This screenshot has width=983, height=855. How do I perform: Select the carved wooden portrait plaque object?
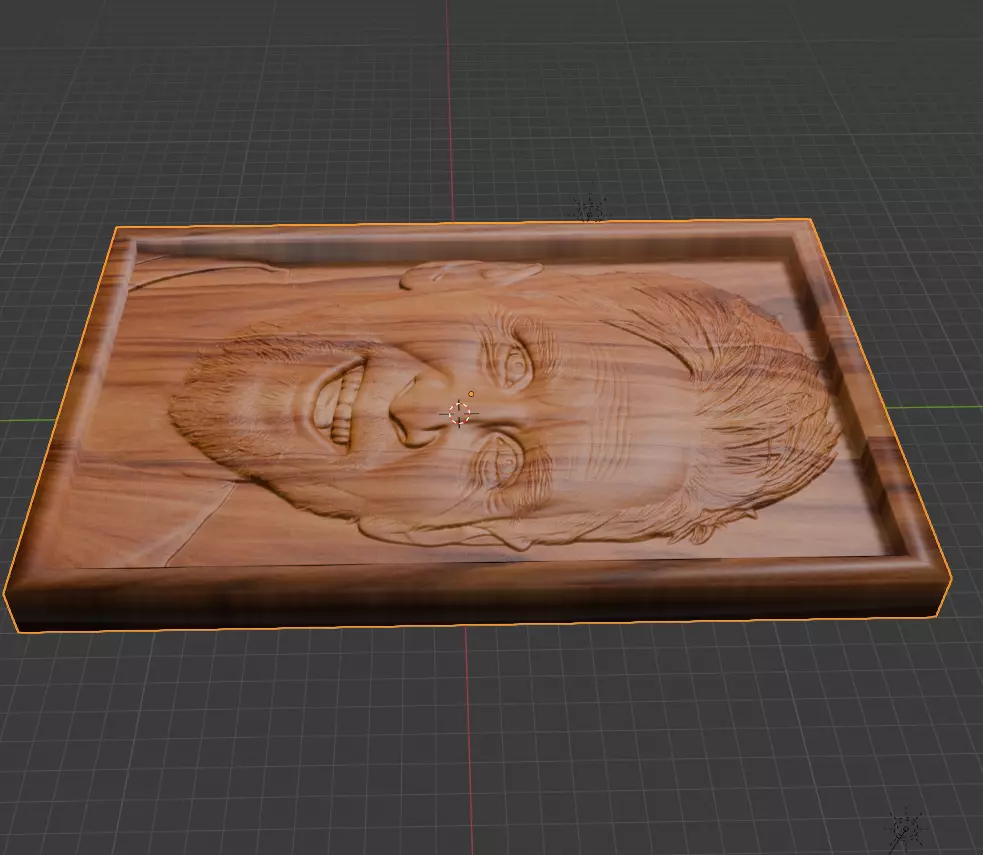click(x=476, y=426)
